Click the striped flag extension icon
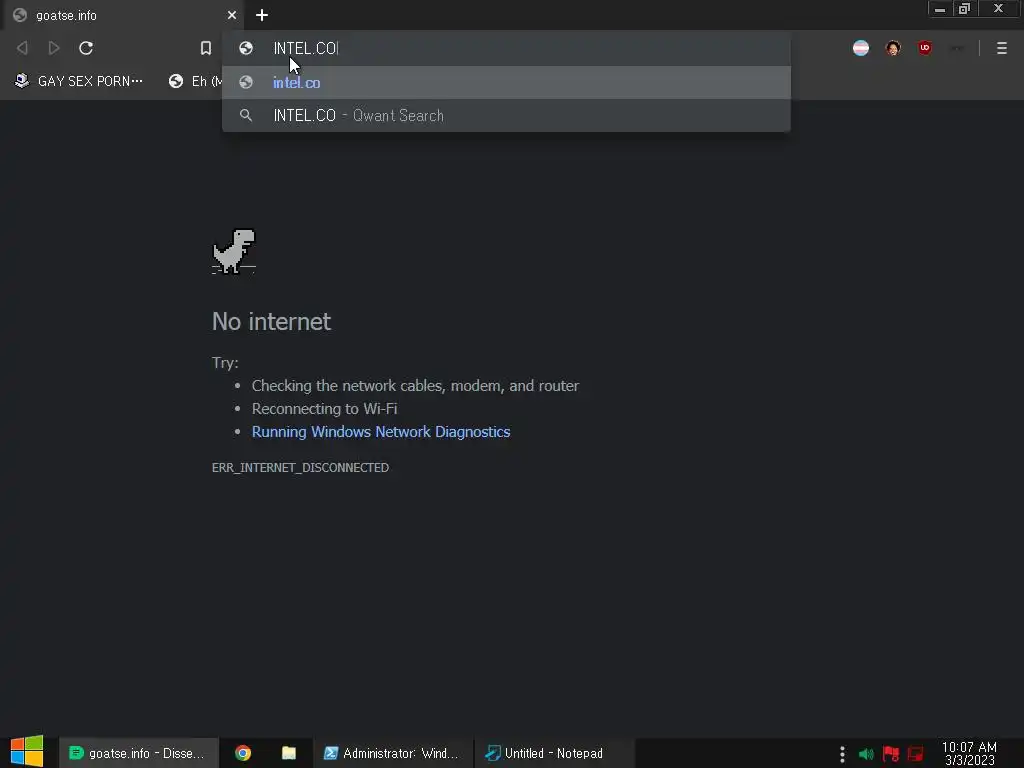 861,48
